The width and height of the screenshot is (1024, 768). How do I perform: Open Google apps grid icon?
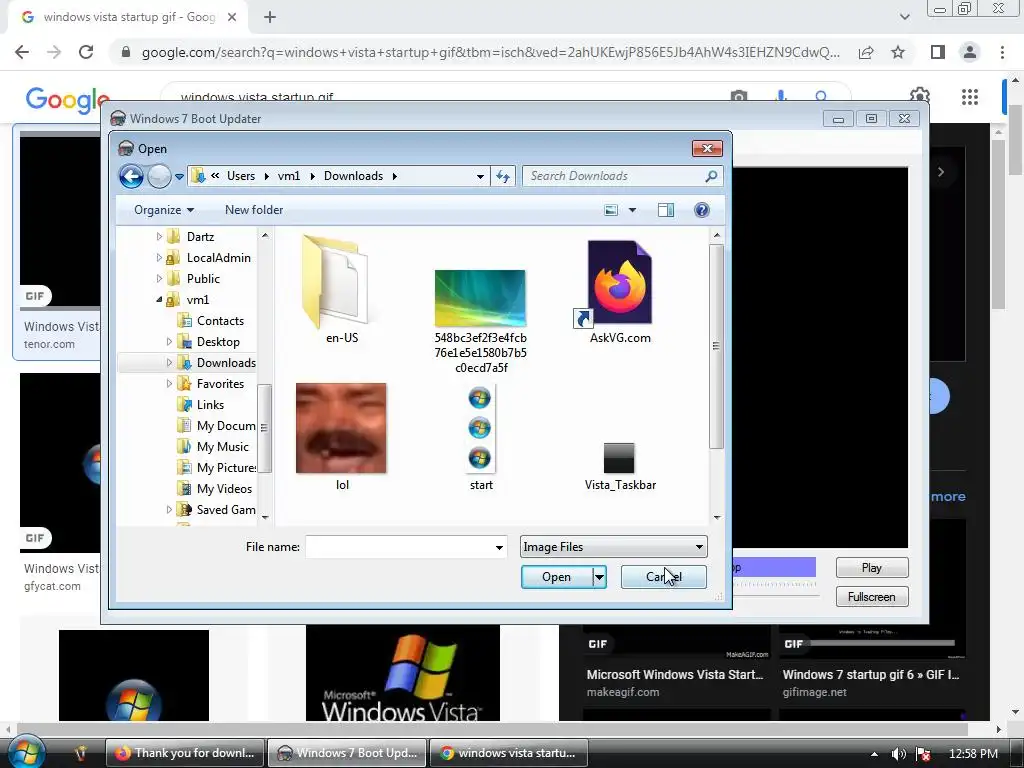click(x=970, y=97)
